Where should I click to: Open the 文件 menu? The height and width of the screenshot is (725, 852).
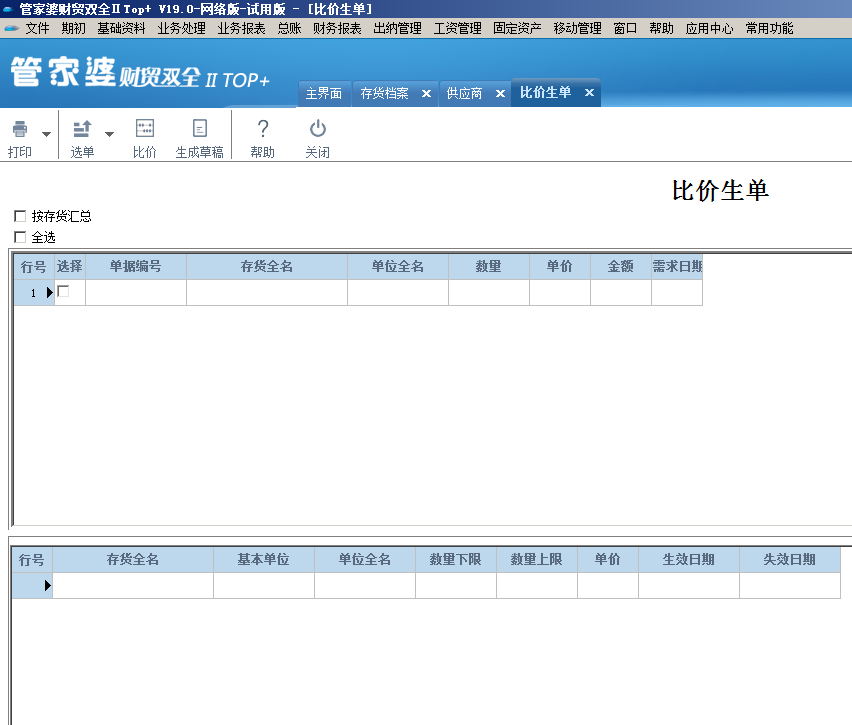(37, 28)
